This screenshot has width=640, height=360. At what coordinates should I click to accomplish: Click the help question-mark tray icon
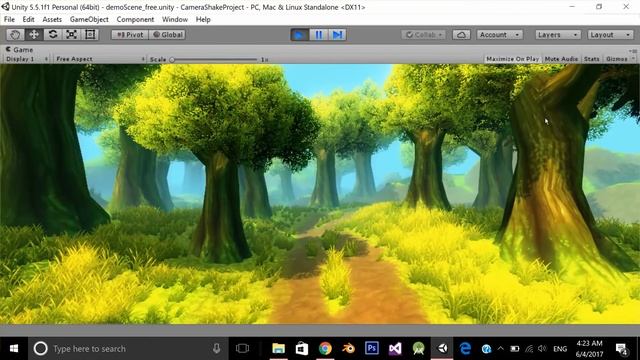486,349
